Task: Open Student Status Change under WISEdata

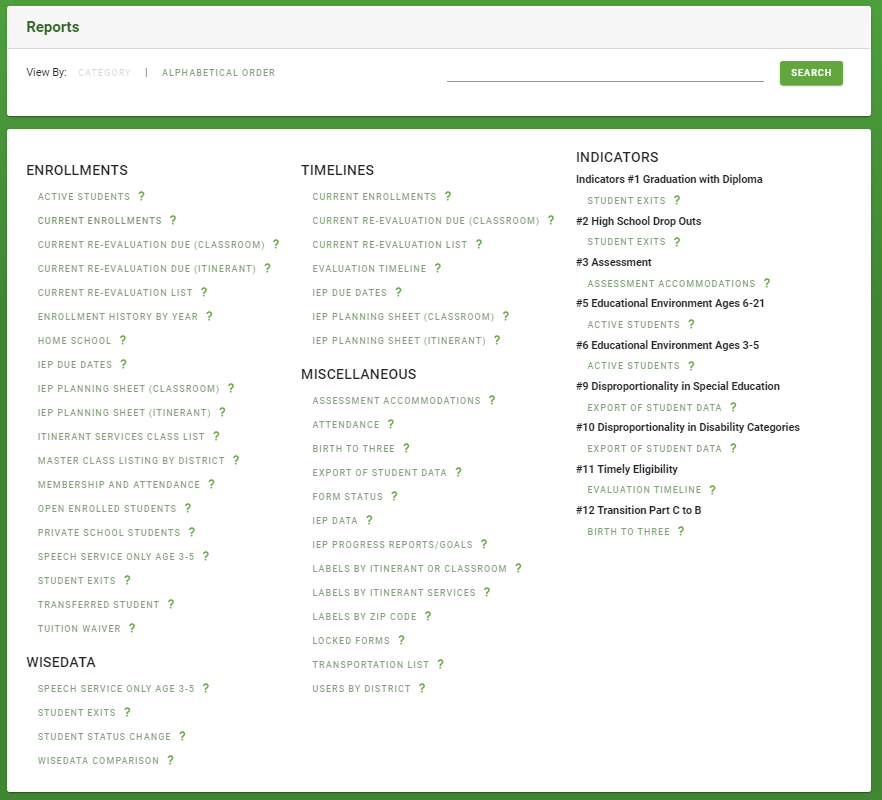Action: coord(105,736)
